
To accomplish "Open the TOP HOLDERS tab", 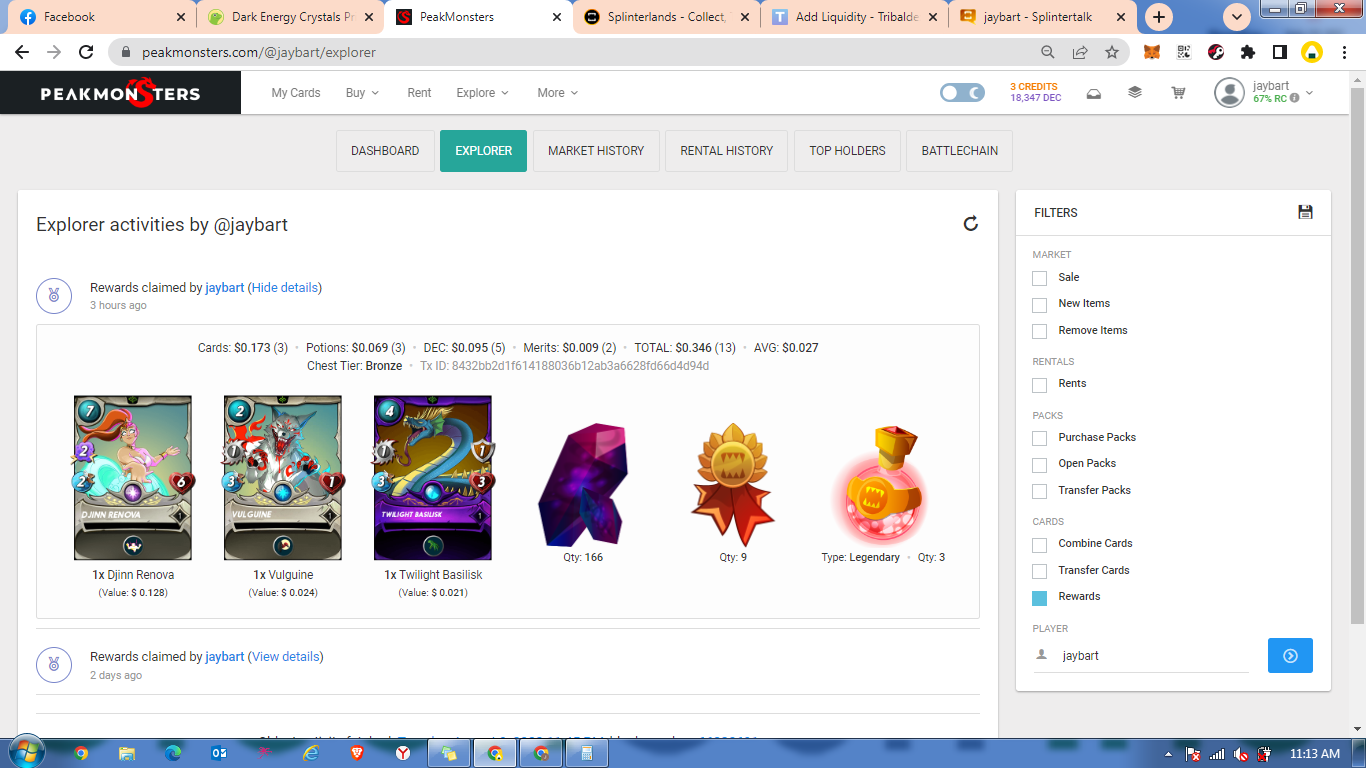I will point(848,151).
